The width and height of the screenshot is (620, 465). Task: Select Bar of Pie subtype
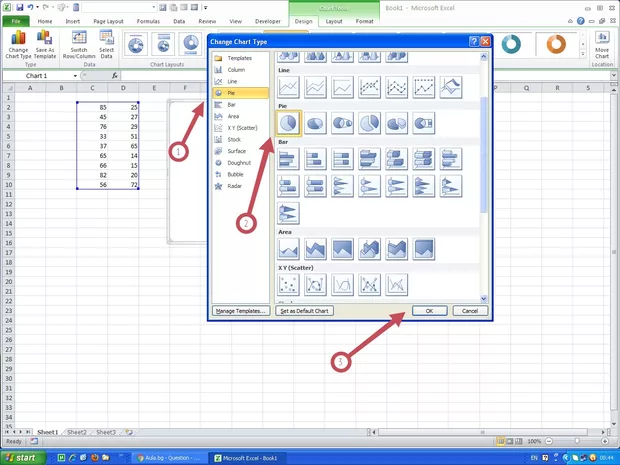click(x=423, y=123)
